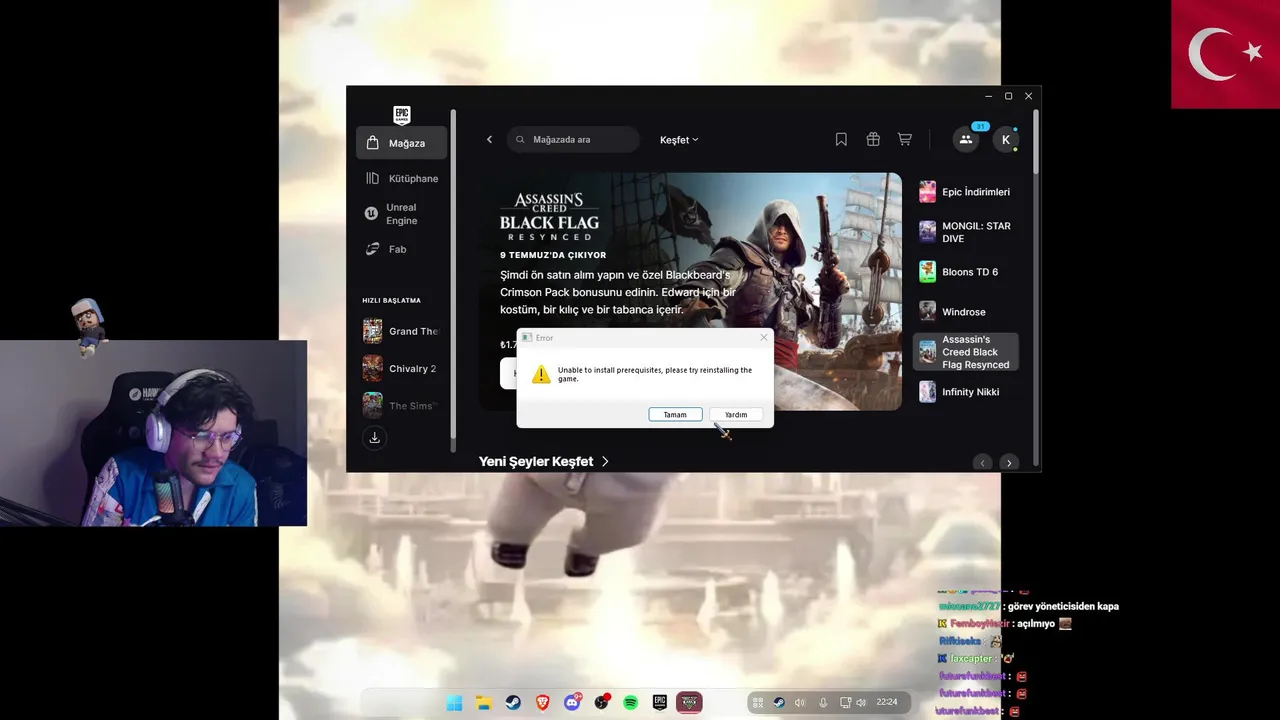The height and width of the screenshot is (720, 1280).
Task: Select Assassin's Creed Black Flag Resynced list item
Action: [966, 352]
